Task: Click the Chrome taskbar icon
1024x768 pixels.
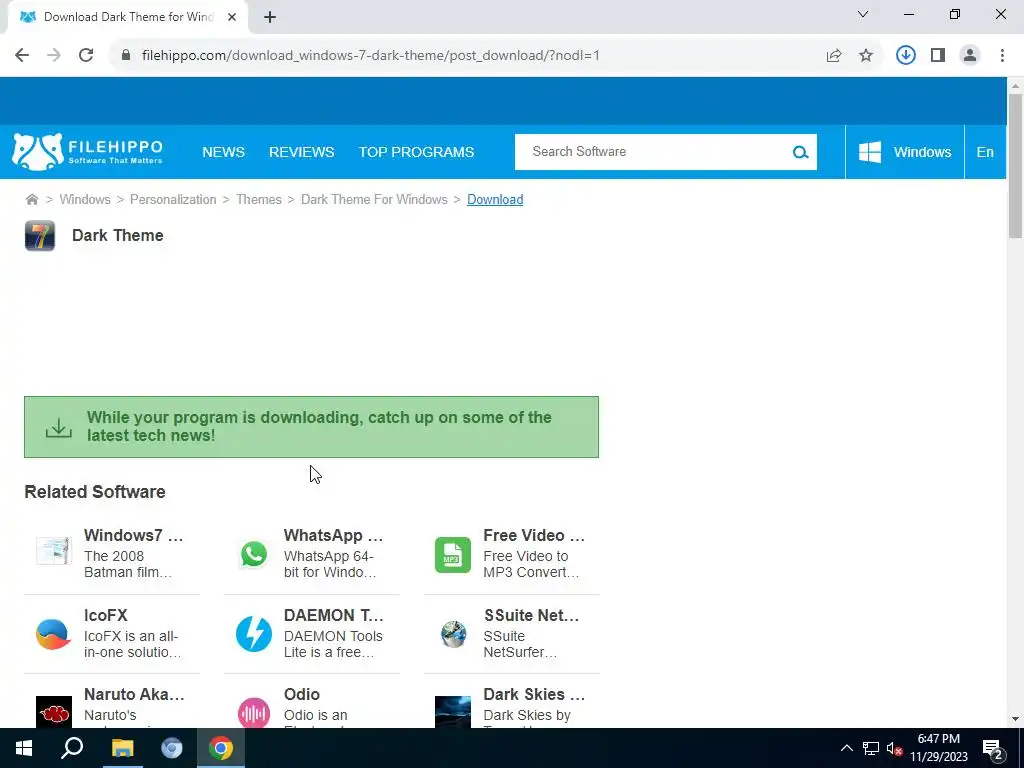Action: click(221, 748)
